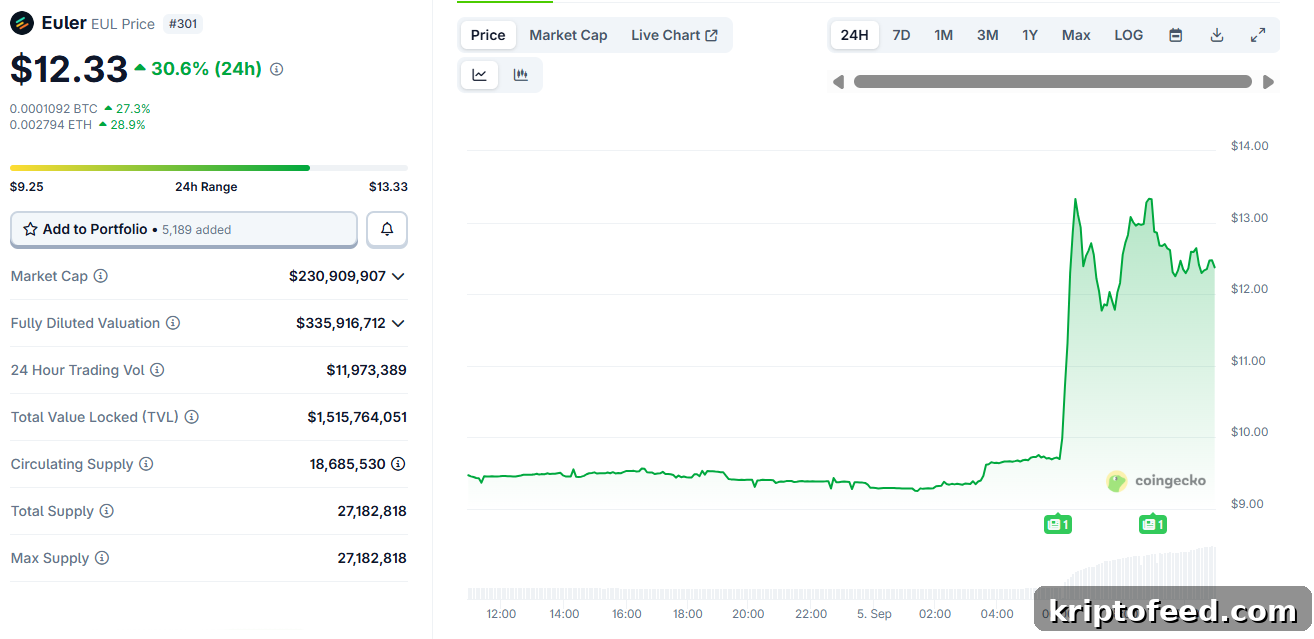The height and width of the screenshot is (639, 1314).
Task: Select the Max time range
Action: (x=1076, y=35)
